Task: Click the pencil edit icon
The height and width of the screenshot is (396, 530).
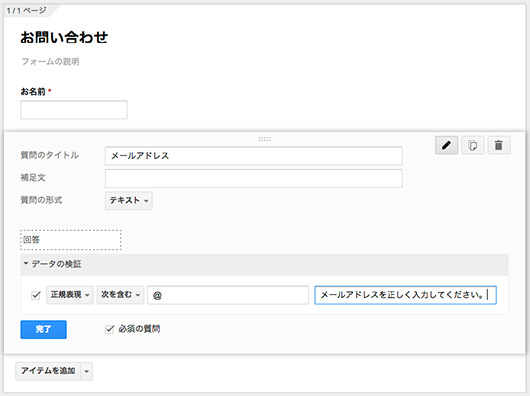Action: pyautogui.click(x=447, y=145)
